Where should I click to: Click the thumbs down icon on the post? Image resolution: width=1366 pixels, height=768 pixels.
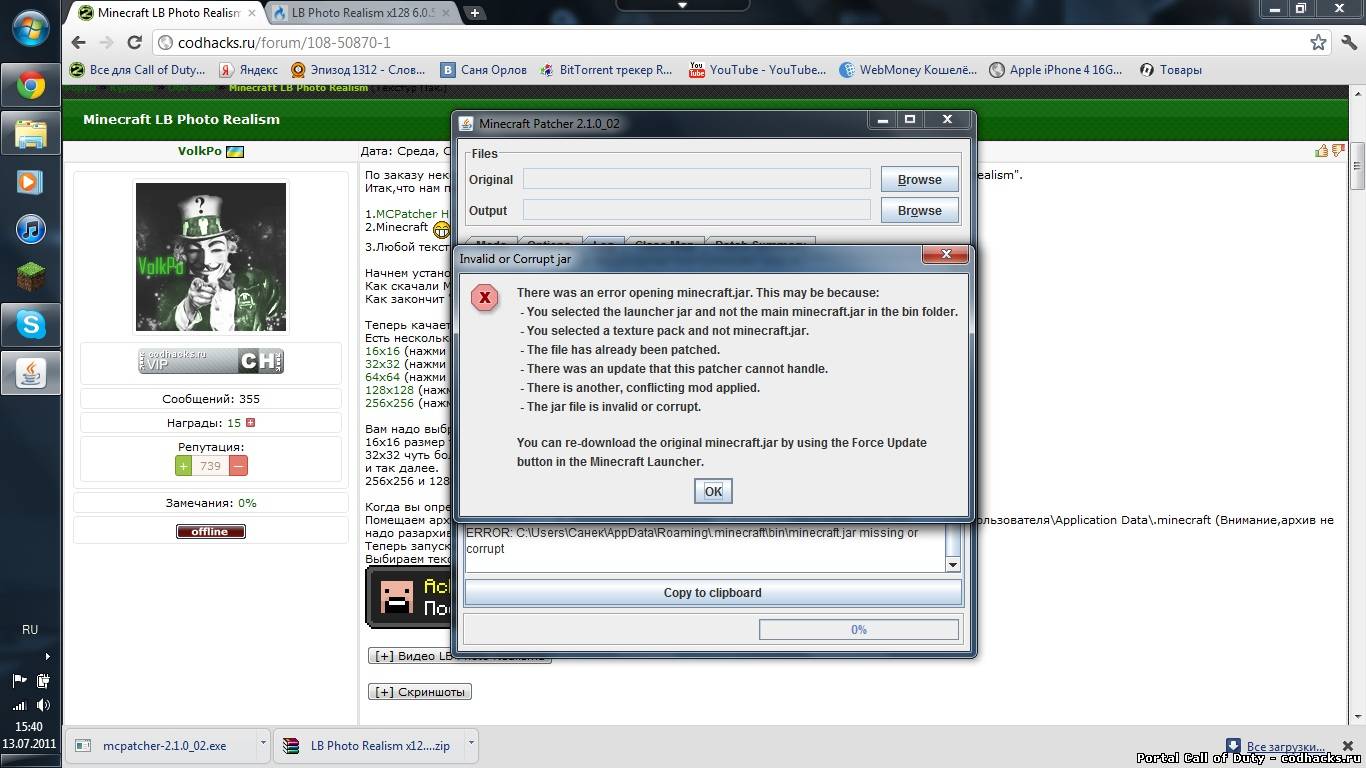(1338, 151)
